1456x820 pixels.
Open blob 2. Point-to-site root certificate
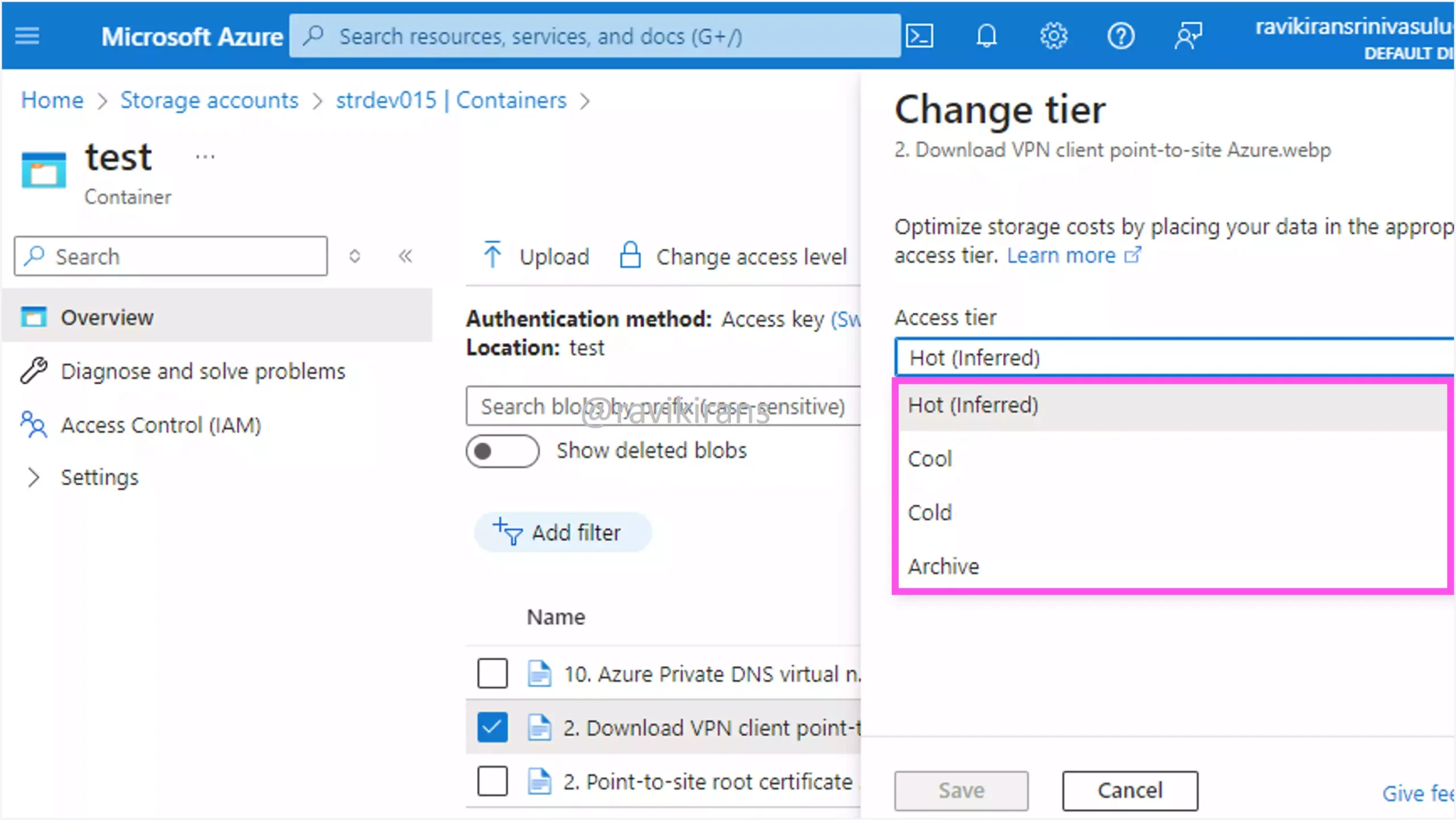pyautogui.click(x=708, y=781)
